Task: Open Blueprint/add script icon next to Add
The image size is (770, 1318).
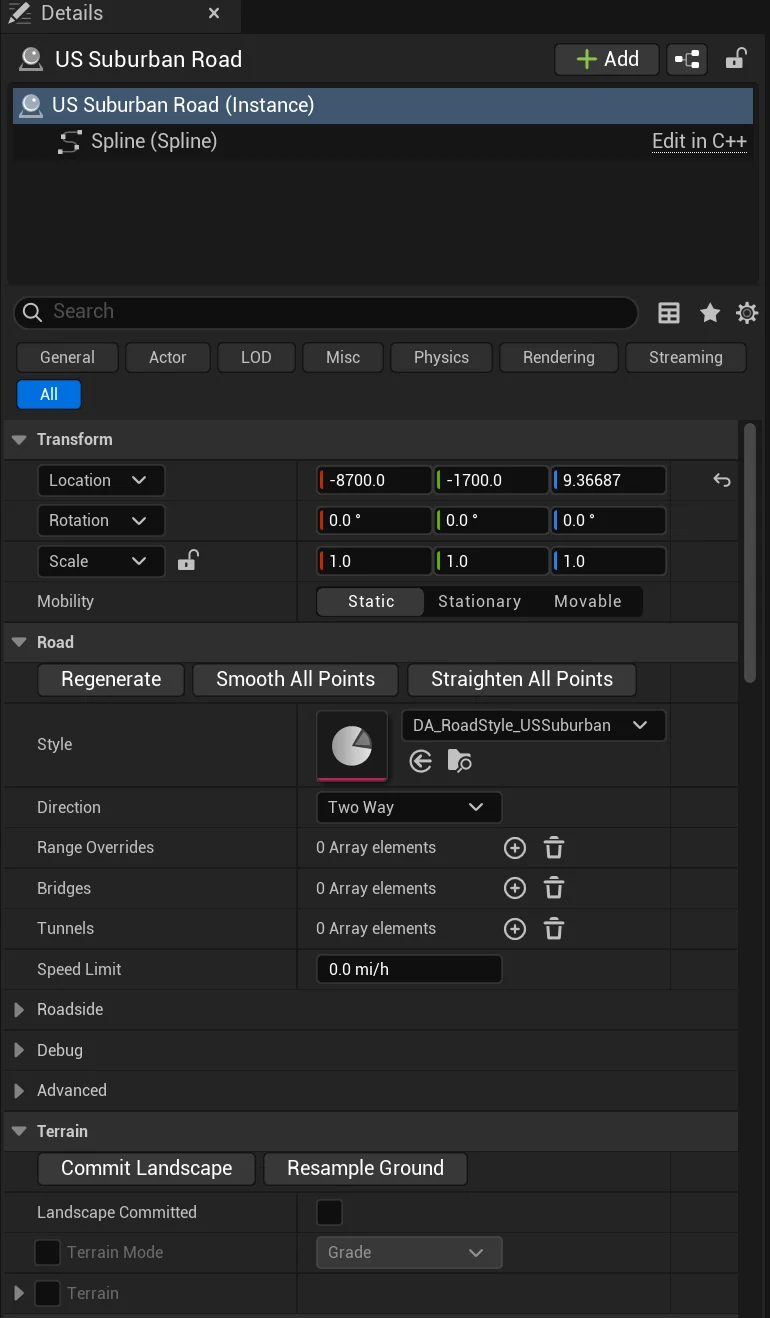Action: click(687, 60)
